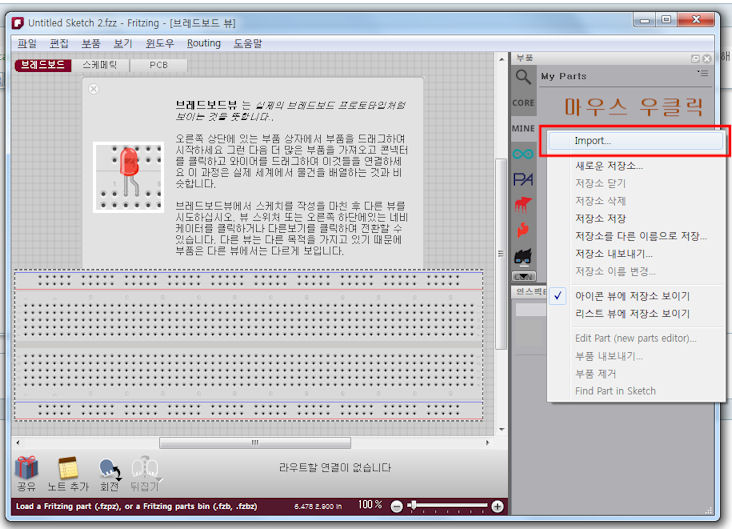
Task: Expand the parts bin list down arrow
Action: click(523, 276)
